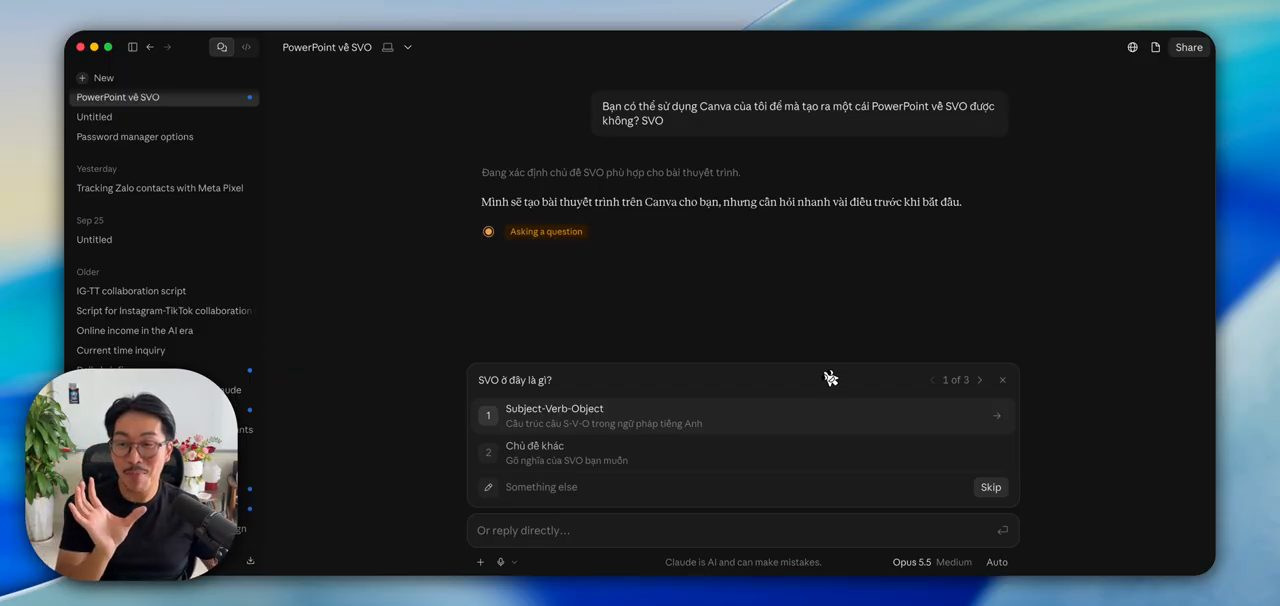Go to the next question chevron

(x=980, y=380)
